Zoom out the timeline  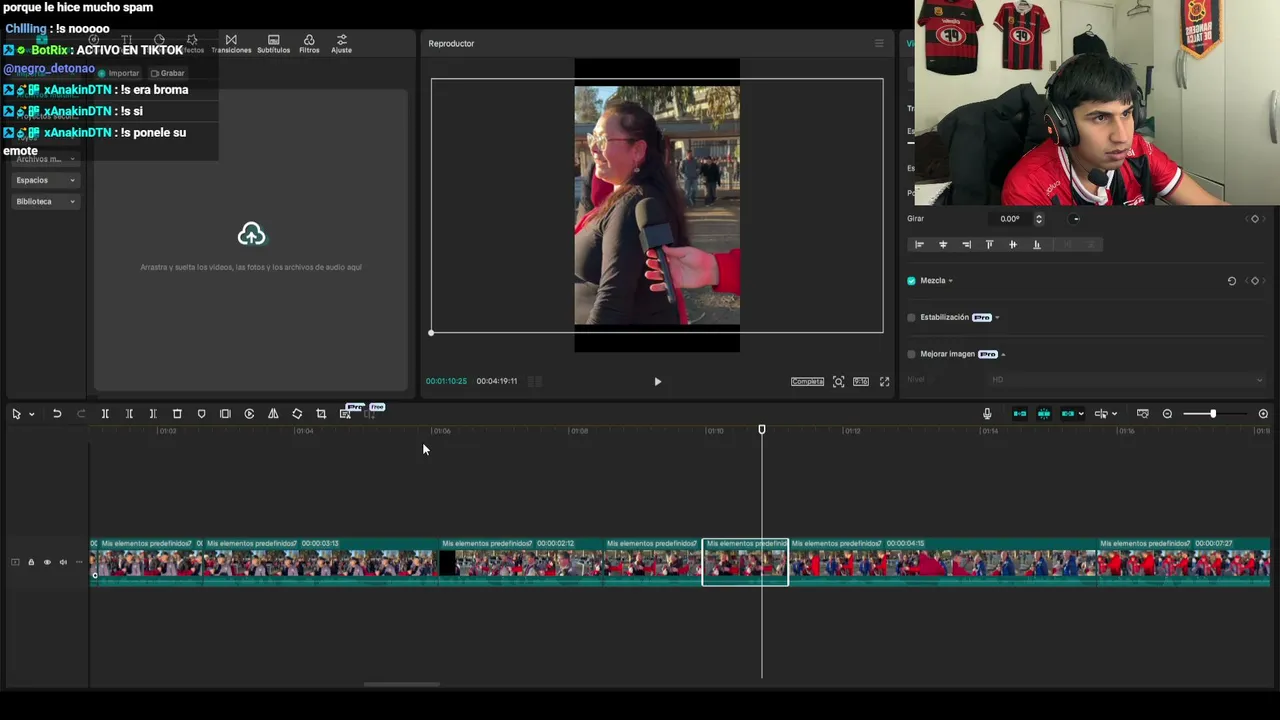tap(1167, 414)
